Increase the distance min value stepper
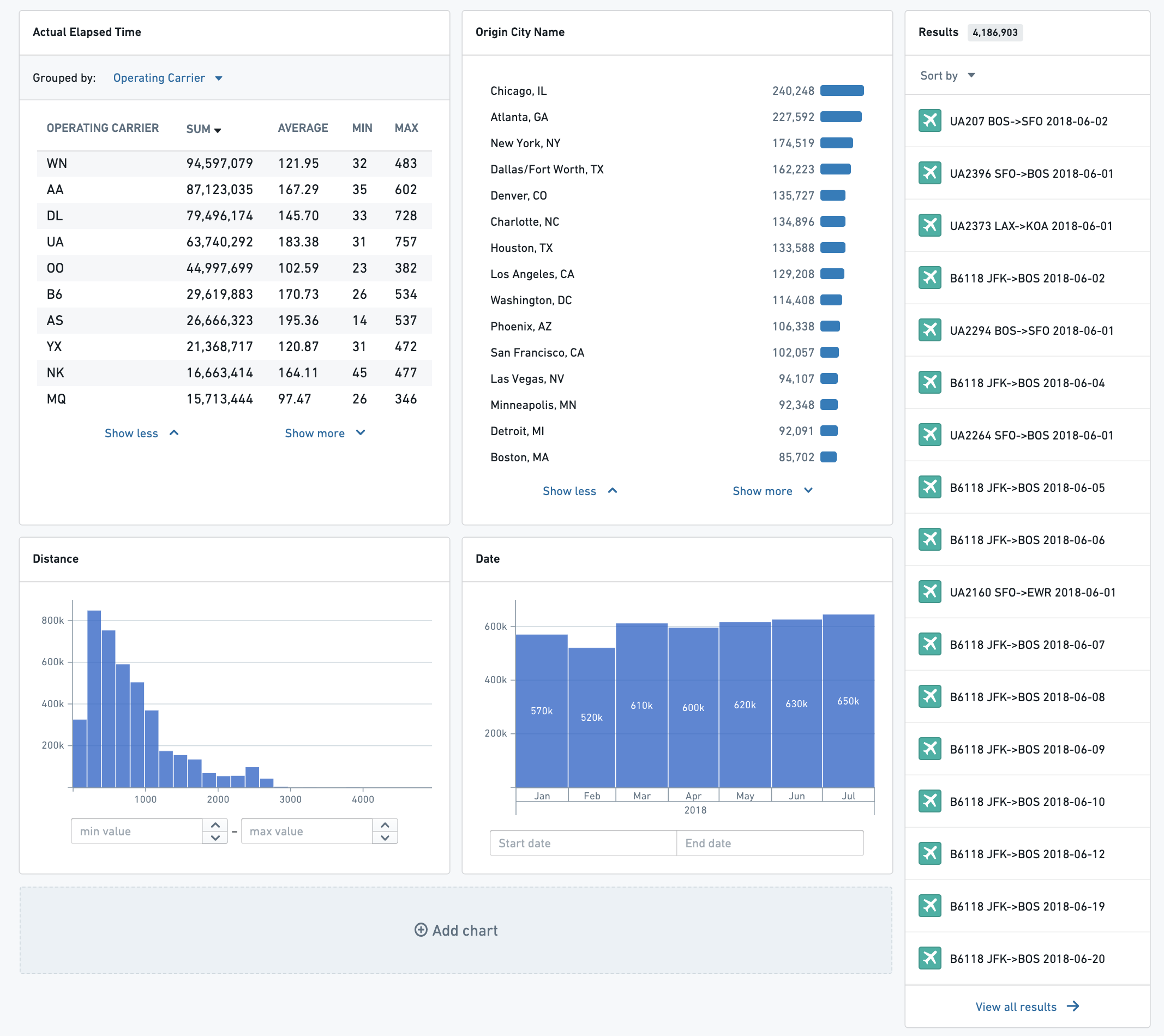Screen dimensions: 1164x1036 [215, 826]
